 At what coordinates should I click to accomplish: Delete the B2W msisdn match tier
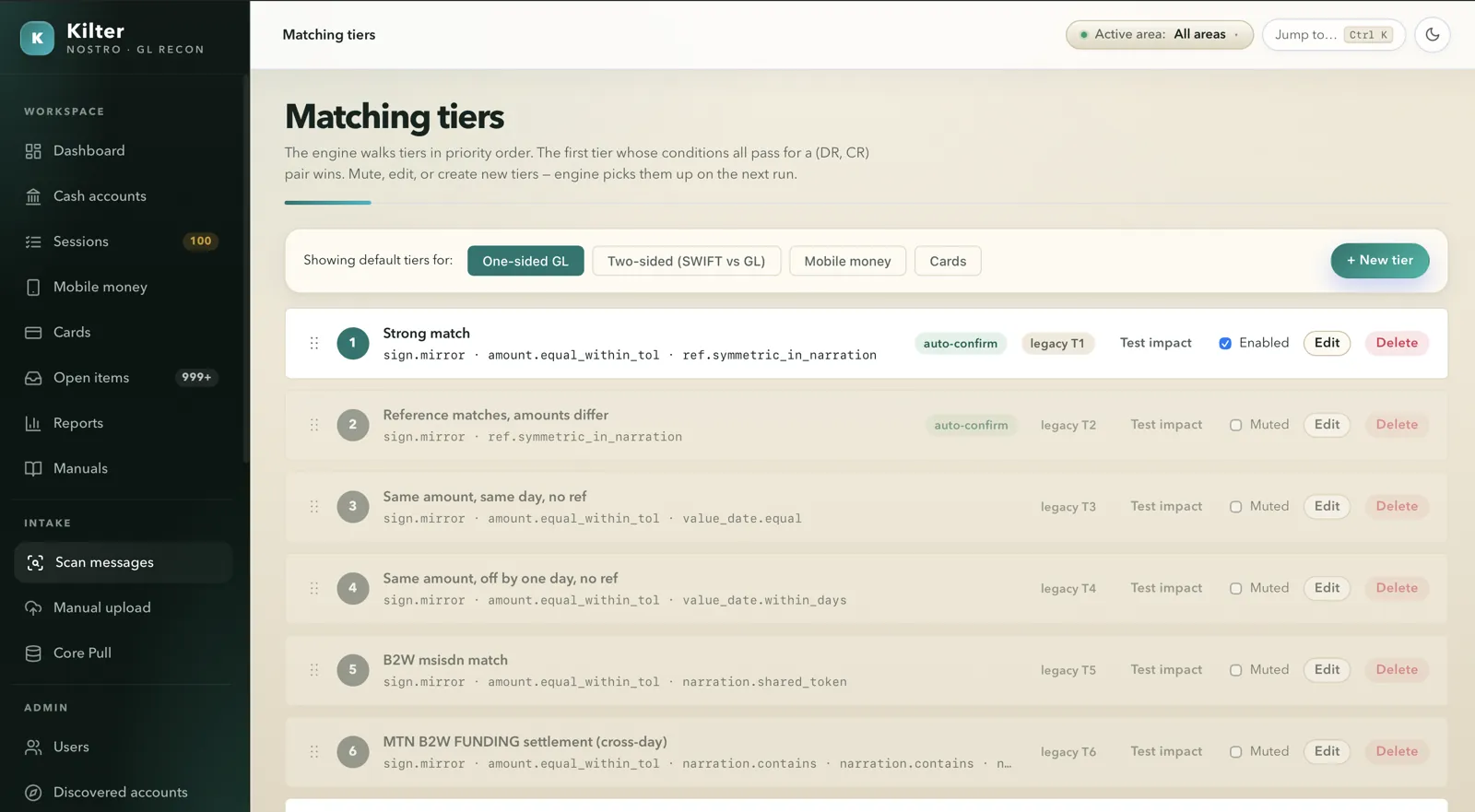(x=1397, y=670)
